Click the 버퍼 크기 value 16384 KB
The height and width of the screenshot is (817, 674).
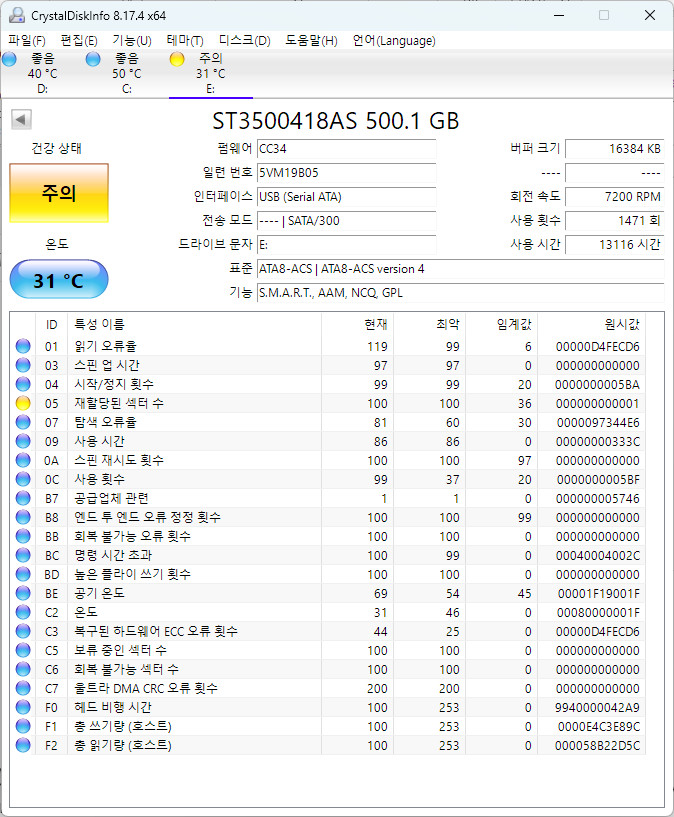point(615,148)
